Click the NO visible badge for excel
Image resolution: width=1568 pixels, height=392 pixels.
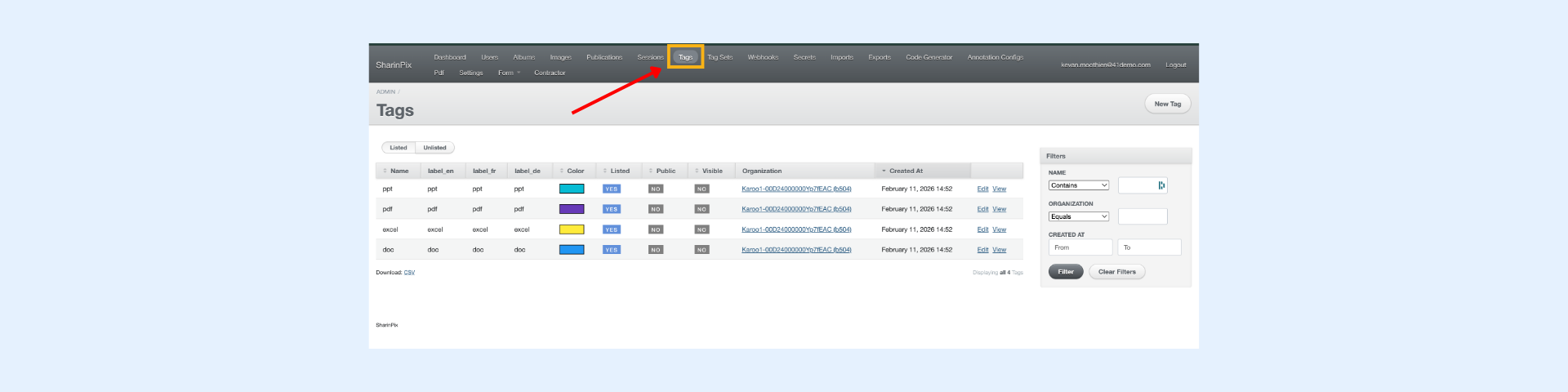point(702,229)
